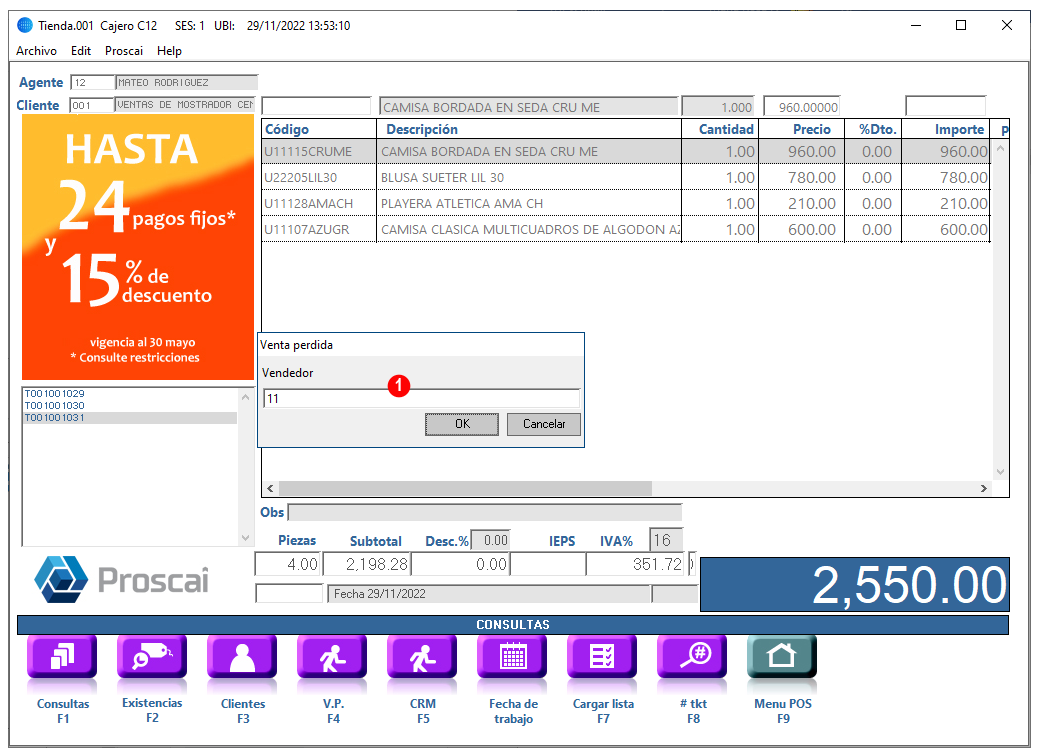Click the price field showing 960.00000

click(x=802, y=107)
